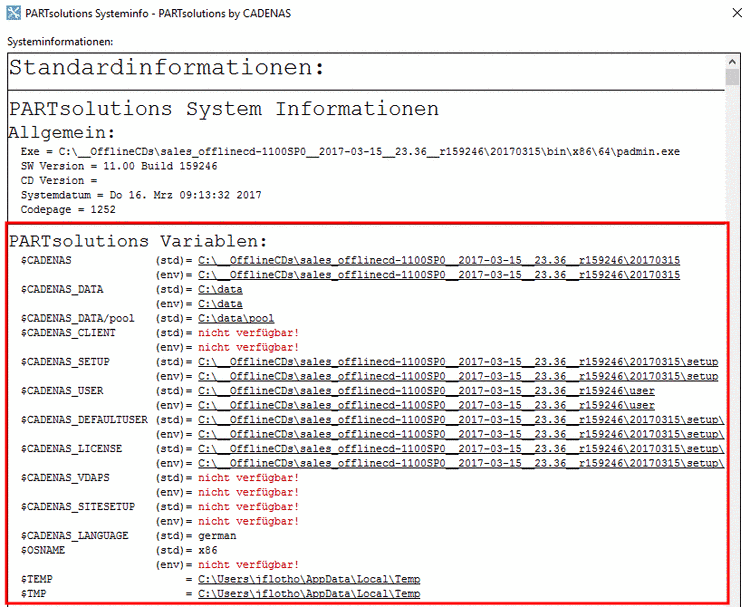
Task: Click the 'Systeminformationen:' label
Action: click(x=60, y=42)
